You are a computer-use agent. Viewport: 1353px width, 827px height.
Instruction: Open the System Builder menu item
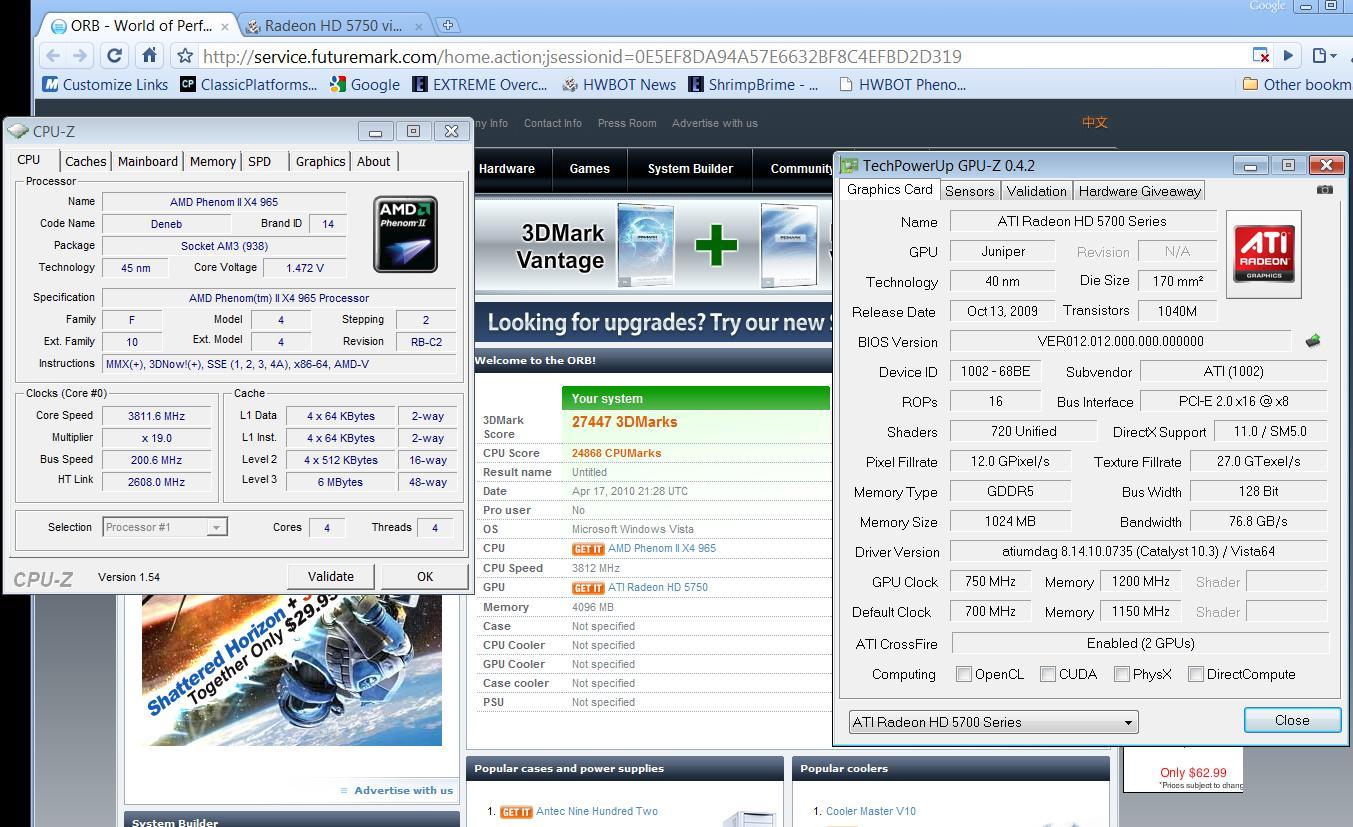point(690,169)
